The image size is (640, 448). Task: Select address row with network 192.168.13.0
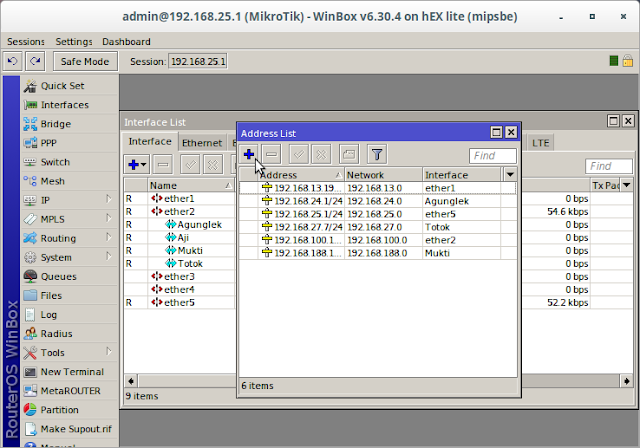[x=378, y=188]
